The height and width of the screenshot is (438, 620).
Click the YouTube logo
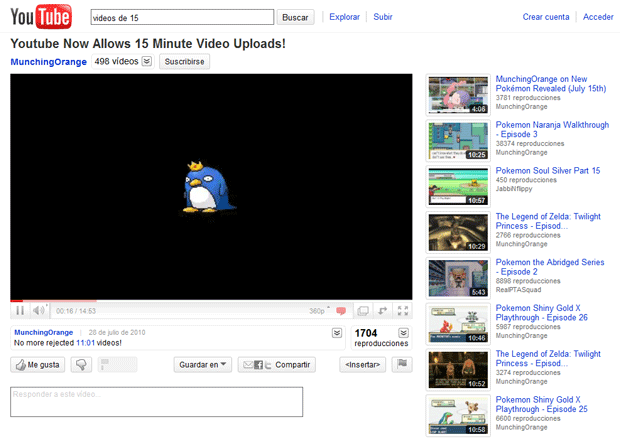click(41, 17)
